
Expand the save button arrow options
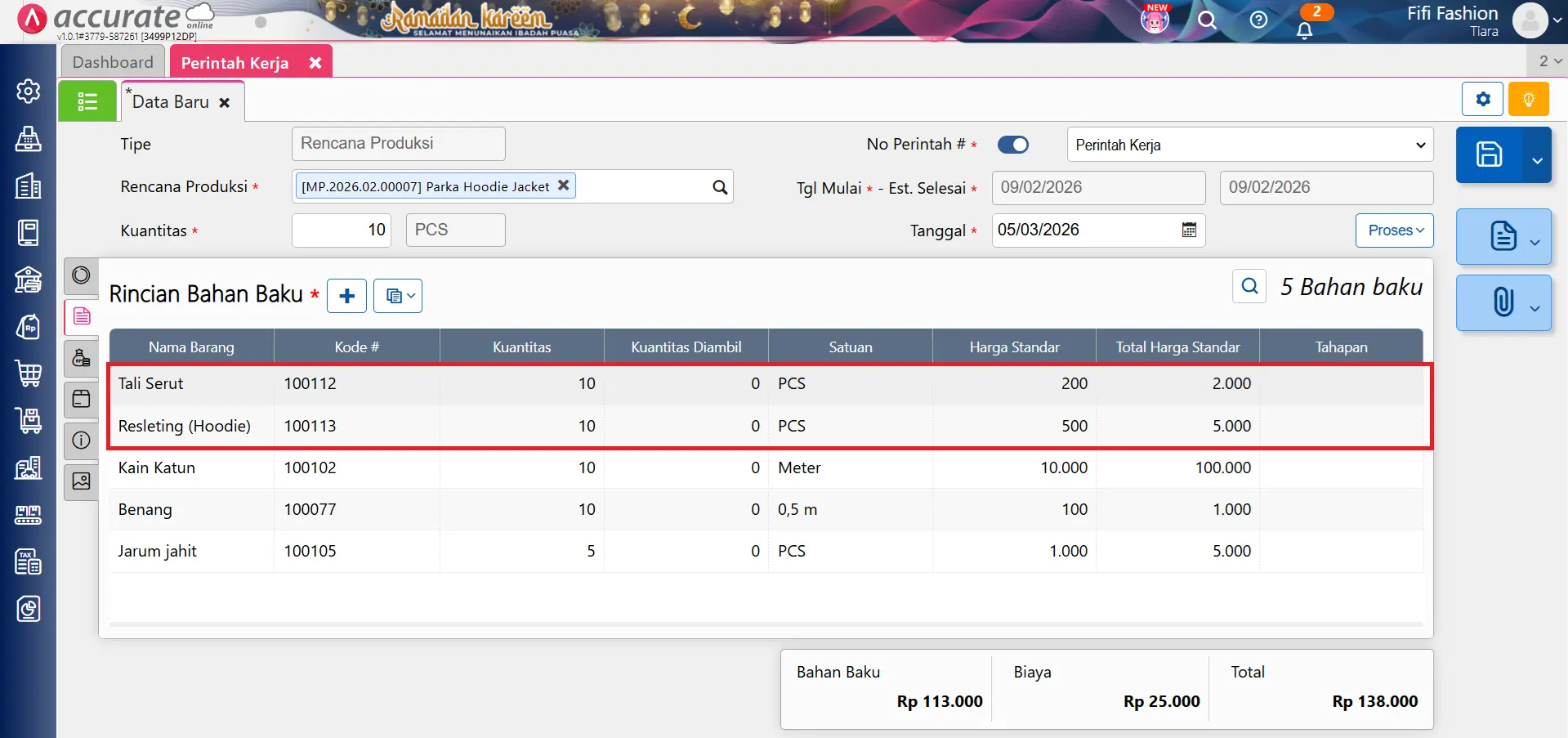pyautogui.click(x=1537, y=160)
